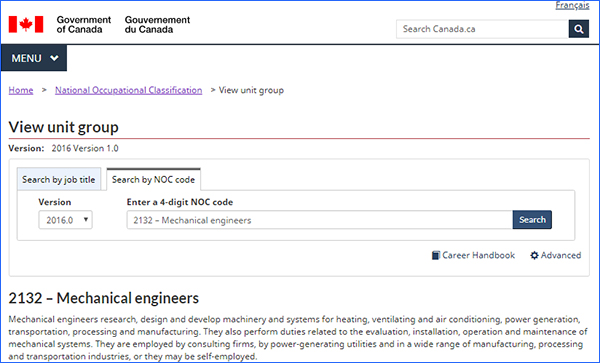Focus the Search Canada.ca input field
Viewport: 600px width, 363px height.
(x=483, y=29)
